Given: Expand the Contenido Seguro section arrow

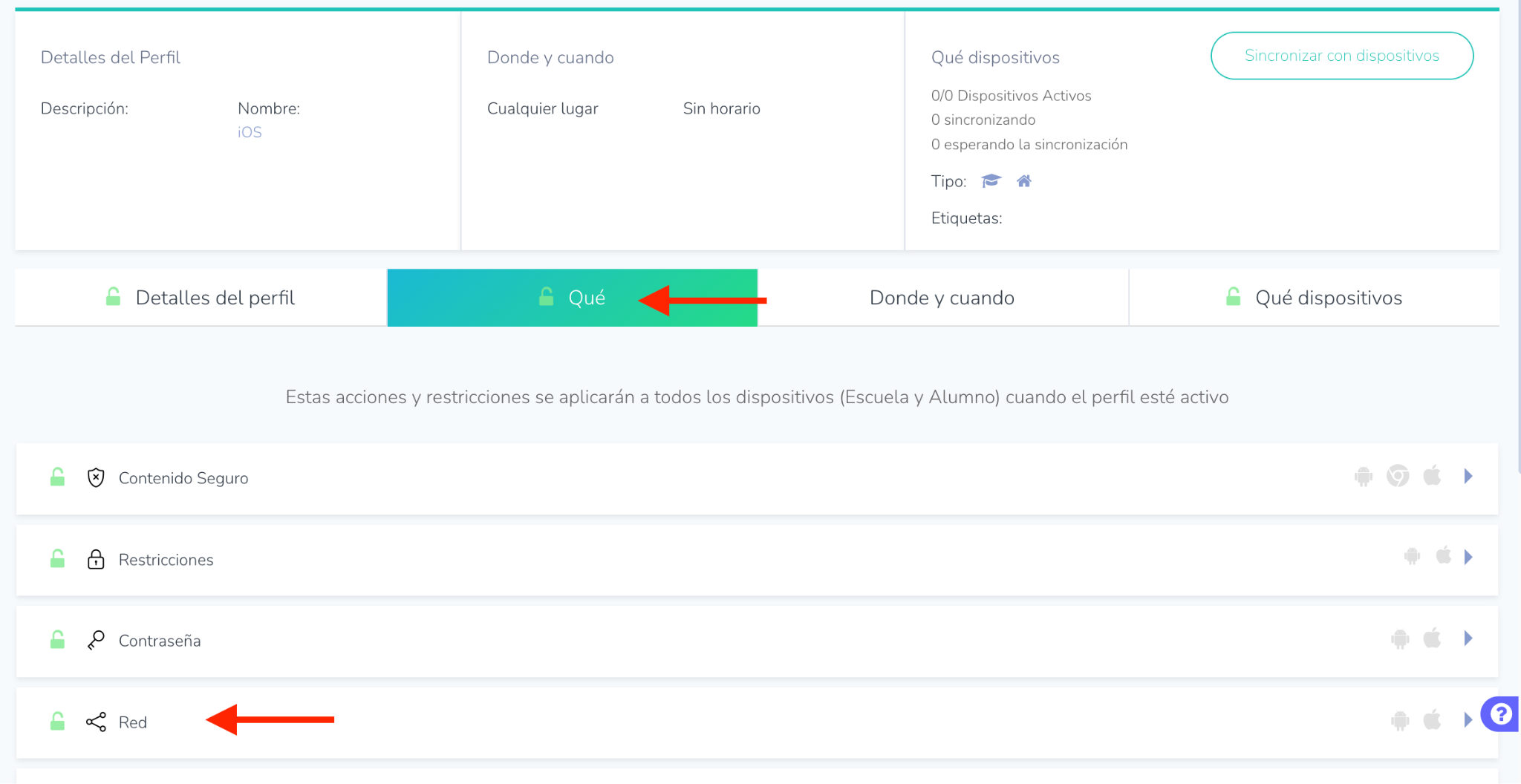Looking at the screenshot, I should tap(1468, 476).
